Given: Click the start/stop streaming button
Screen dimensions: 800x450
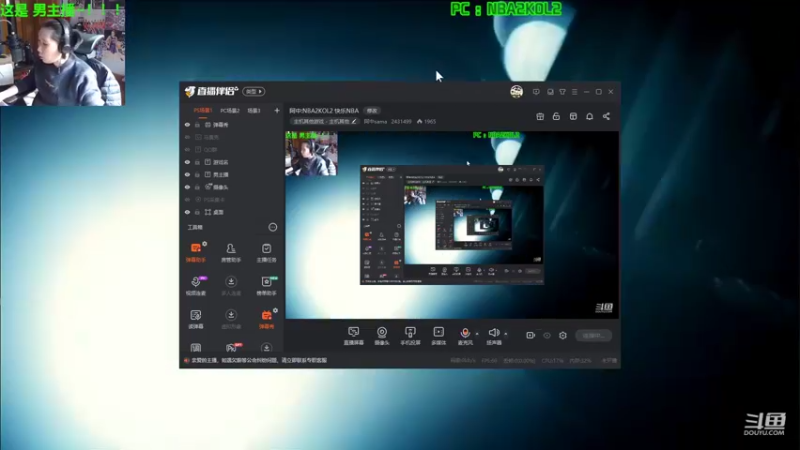Looking at the screenshot, I should click(x=593, y=335).
